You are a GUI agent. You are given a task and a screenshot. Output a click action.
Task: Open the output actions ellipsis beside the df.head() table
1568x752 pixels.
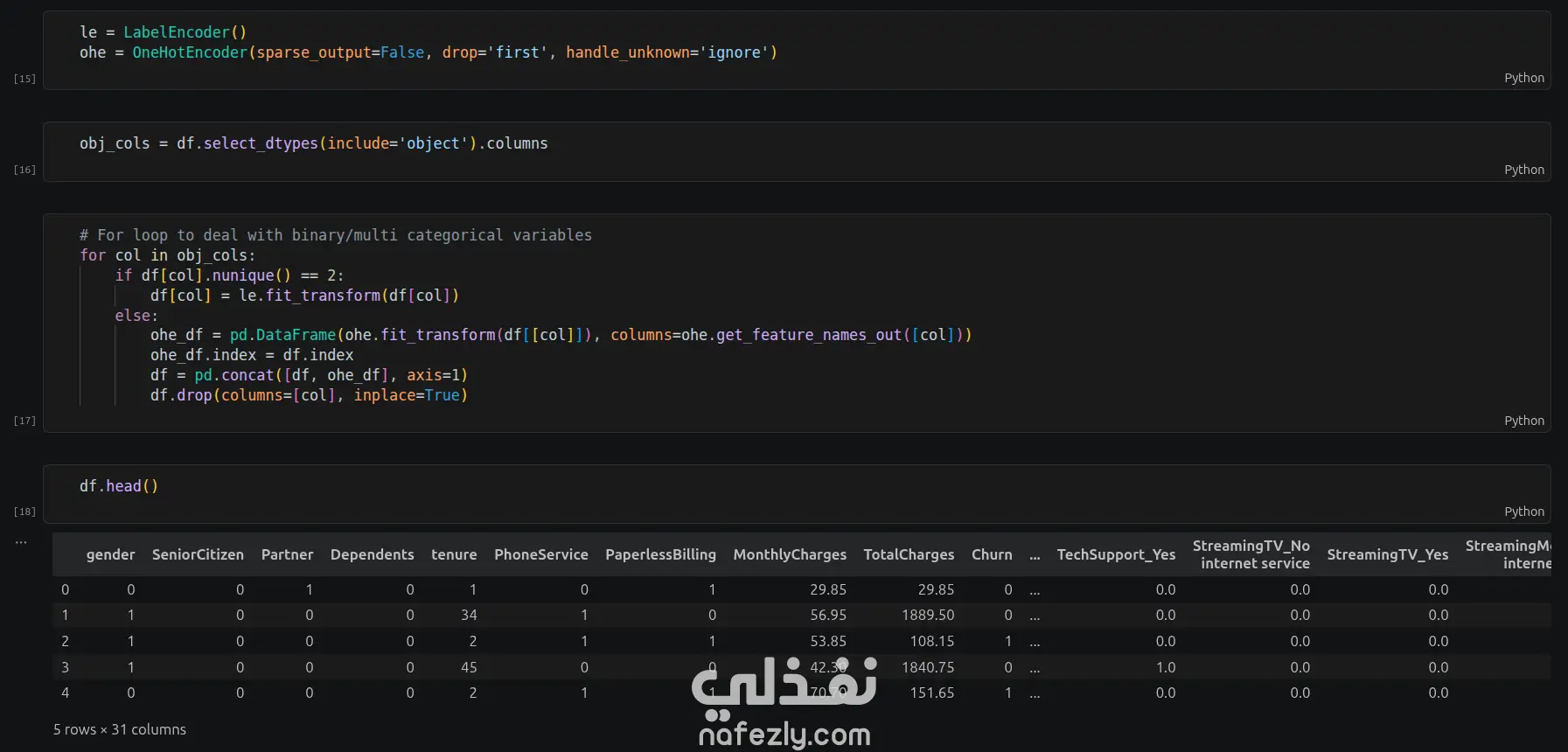21,543
